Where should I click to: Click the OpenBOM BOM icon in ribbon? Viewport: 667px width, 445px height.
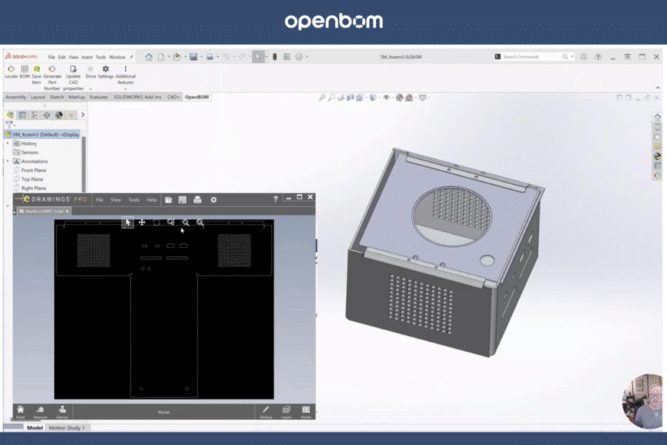(23, 70)
